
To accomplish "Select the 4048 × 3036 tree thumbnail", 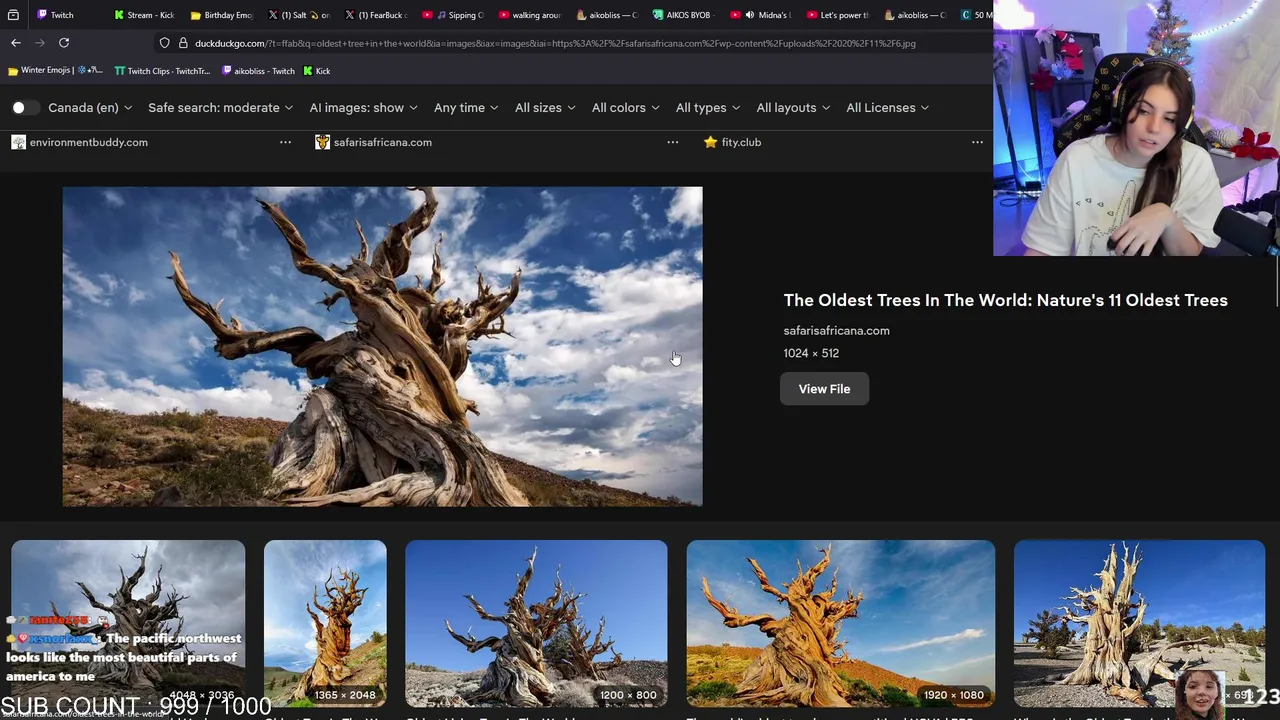I will point(128,623).
